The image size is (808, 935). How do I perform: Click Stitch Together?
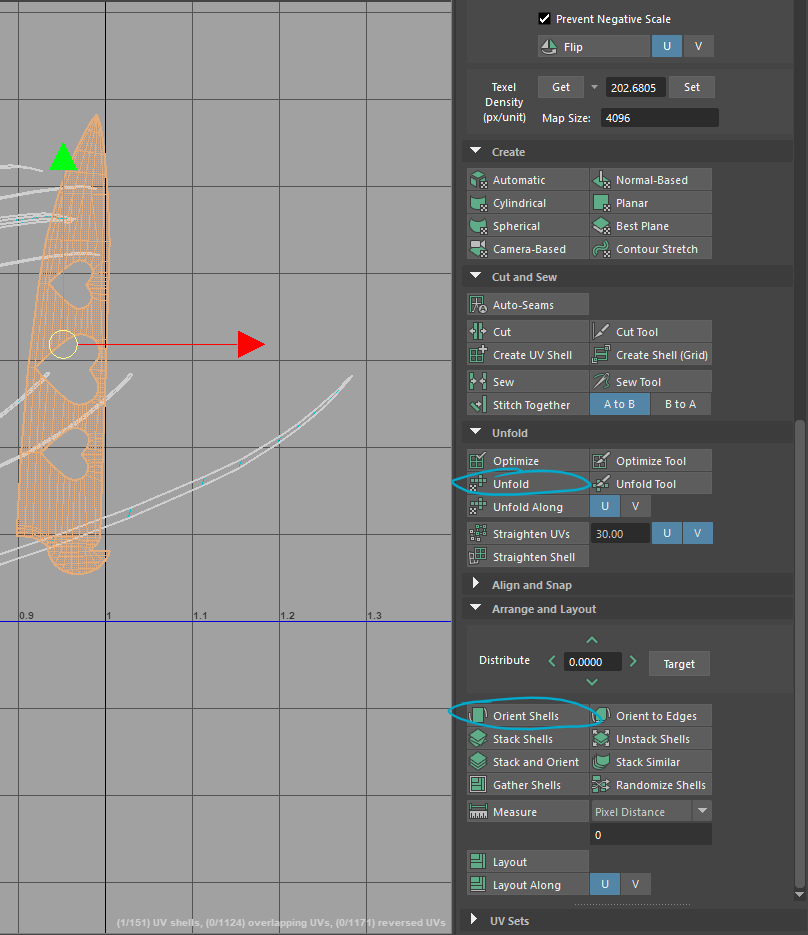[528, 405]
